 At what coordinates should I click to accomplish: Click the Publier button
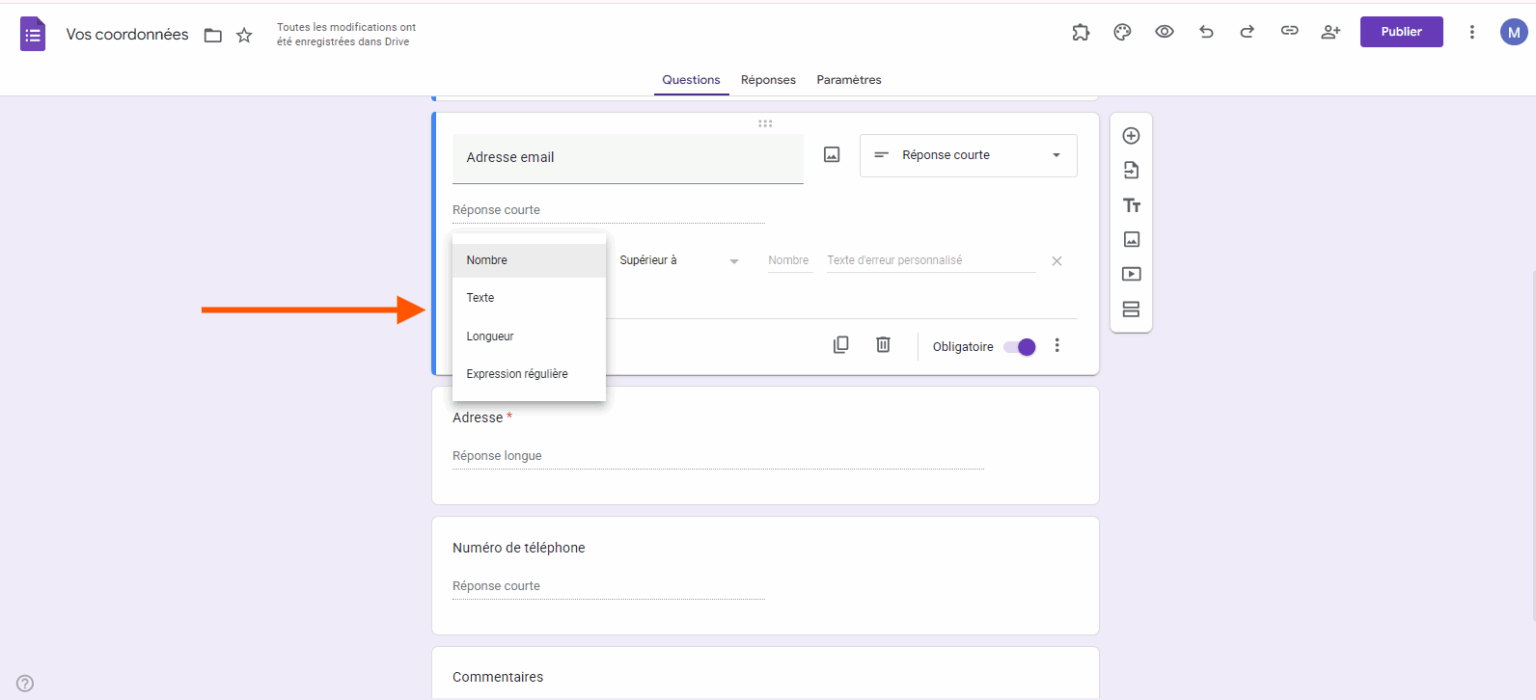[x=1400, y=31]
